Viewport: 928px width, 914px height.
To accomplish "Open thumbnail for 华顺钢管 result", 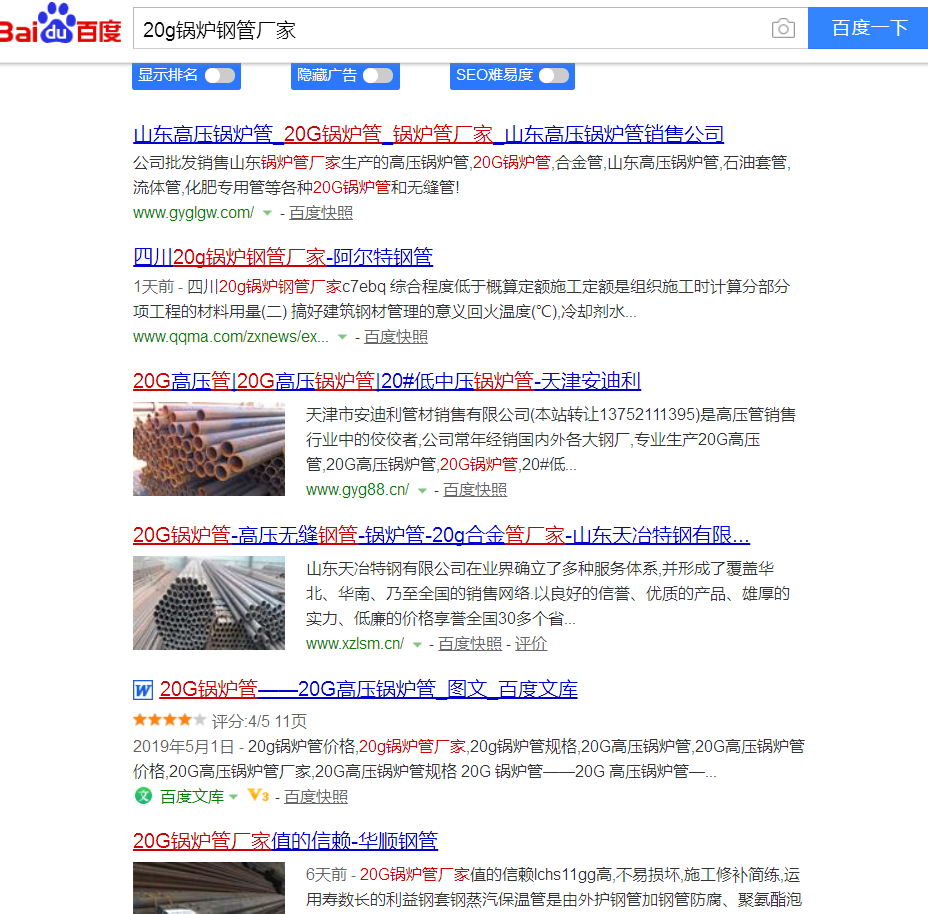I will point(209,888).
